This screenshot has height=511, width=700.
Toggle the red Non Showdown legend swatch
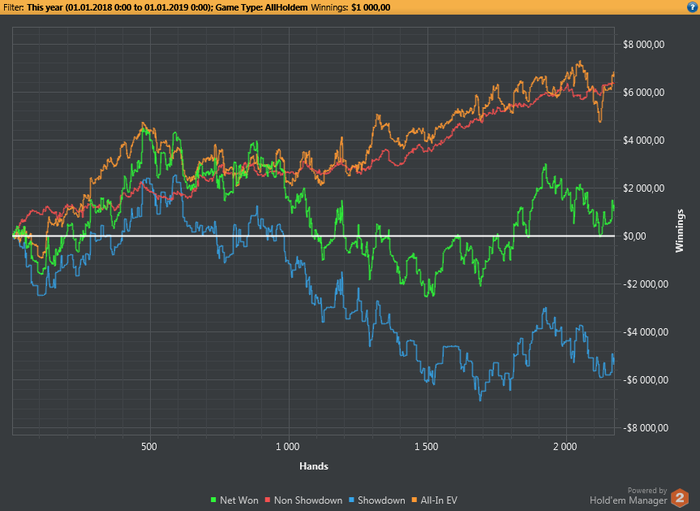click(268, 500)
